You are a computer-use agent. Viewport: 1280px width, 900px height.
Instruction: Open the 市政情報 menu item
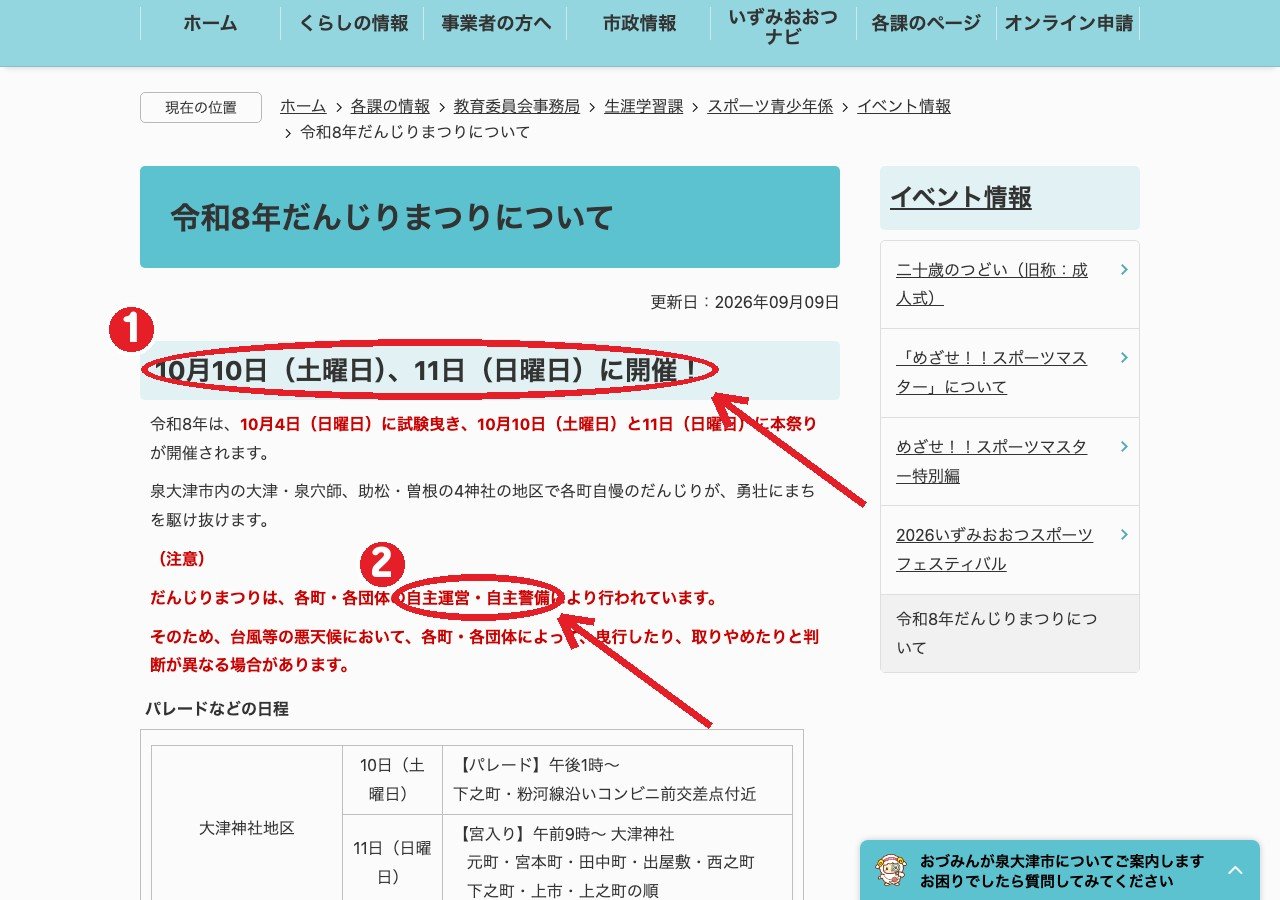click(x=639, y=23)
